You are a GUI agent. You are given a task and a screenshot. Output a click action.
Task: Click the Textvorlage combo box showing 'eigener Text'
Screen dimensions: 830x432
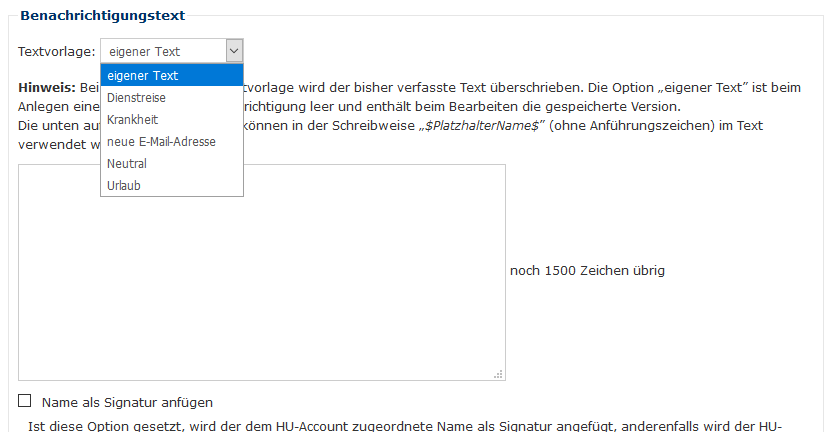(x=163, y=51)
